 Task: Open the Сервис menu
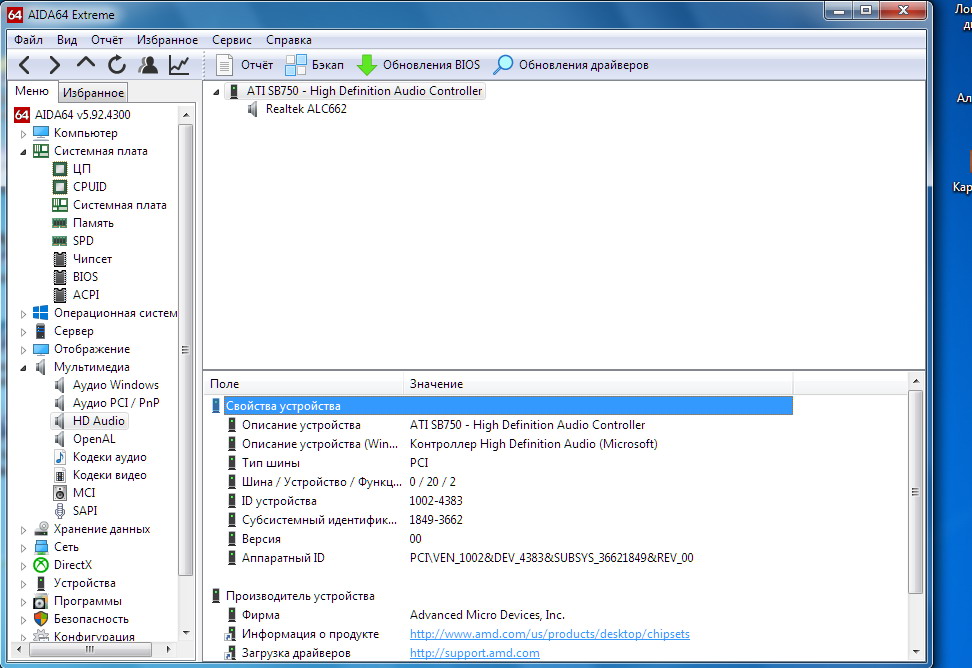pyautogui.click(x=232, y=40)
